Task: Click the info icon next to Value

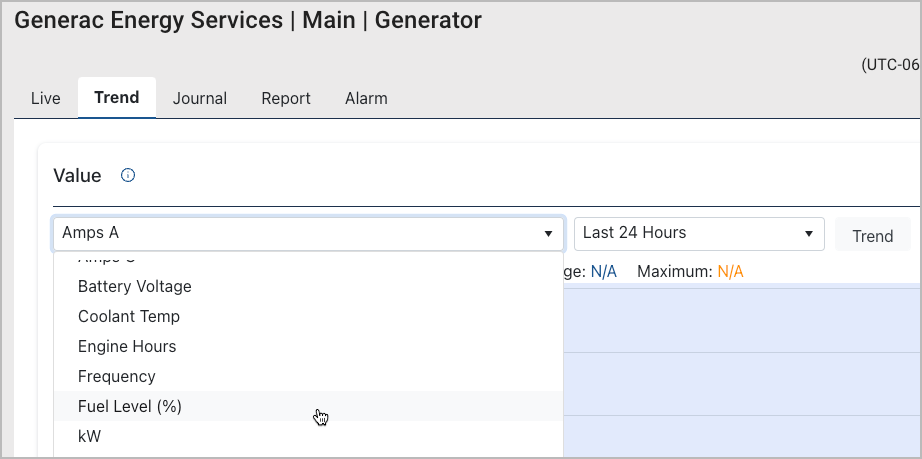Action: coord(127,176)
